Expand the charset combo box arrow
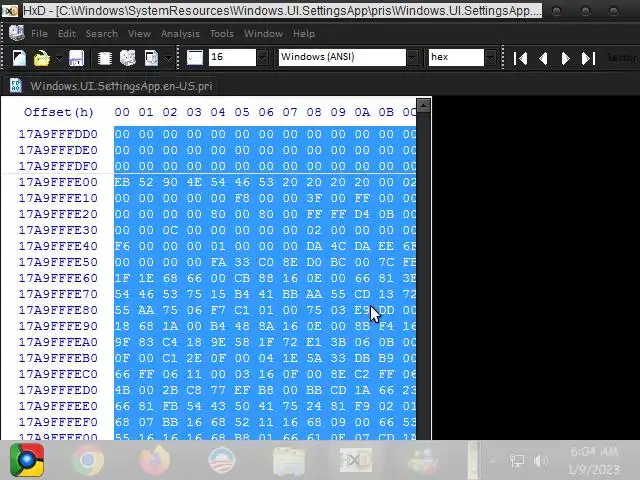Image resolution: width=640 pixels, height=480 pixels. point(412,58)
